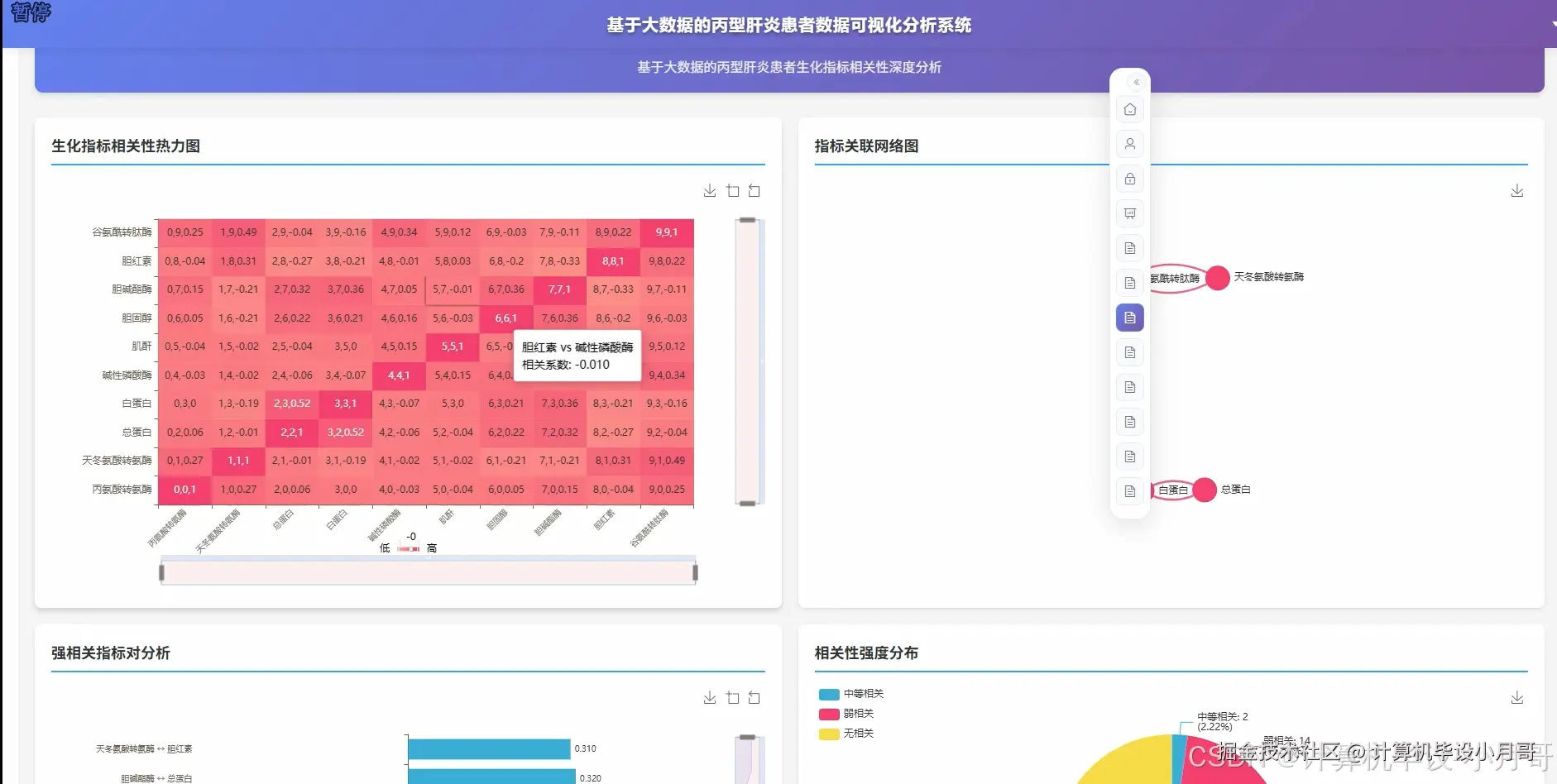Activate area zoom on the strong-correlation bar chart
This screenshot has width=1557, height=784.
733,698
